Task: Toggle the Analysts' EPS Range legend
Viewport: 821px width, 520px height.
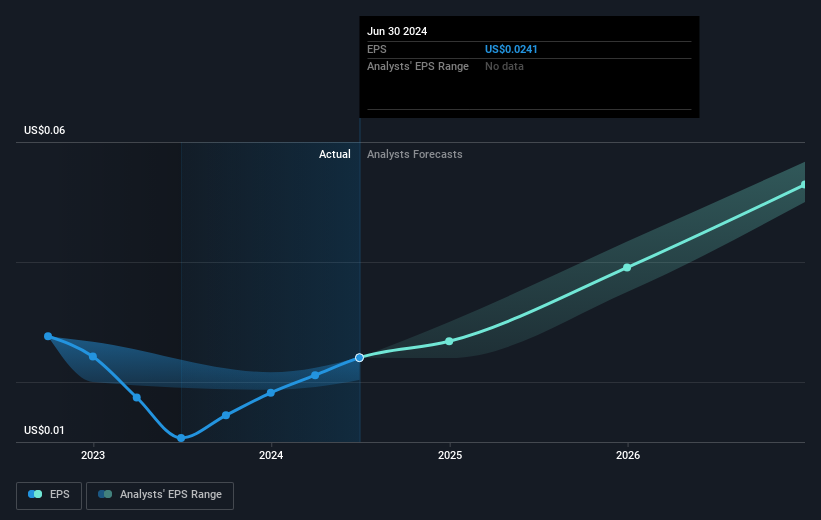Action: (160, 495)
